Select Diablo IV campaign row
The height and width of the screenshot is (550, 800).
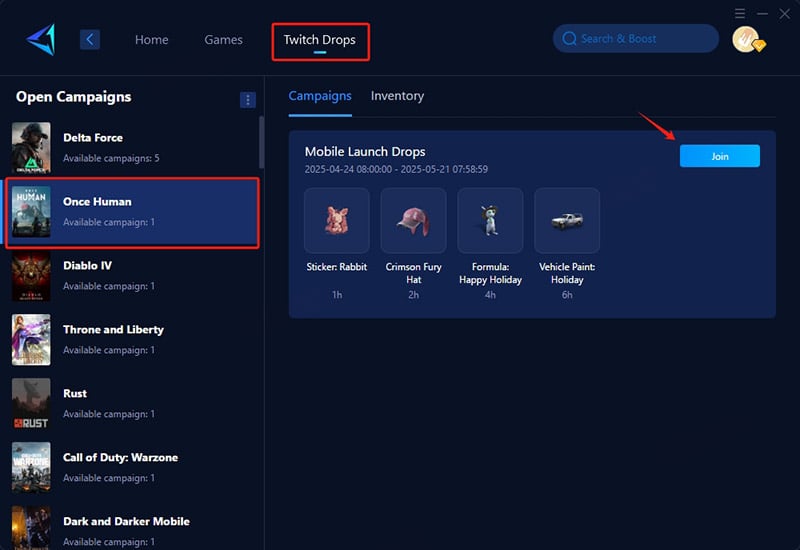[132, 276]
